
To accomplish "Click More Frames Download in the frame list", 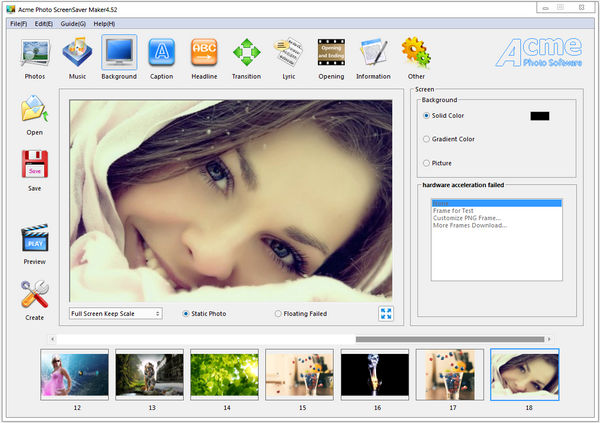I will pos(470,225).
